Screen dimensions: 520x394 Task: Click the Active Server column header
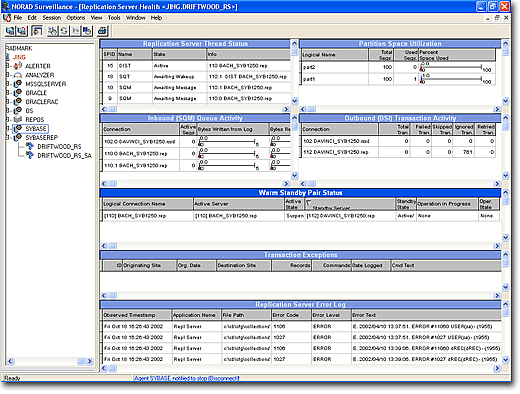tap(239, 204)
